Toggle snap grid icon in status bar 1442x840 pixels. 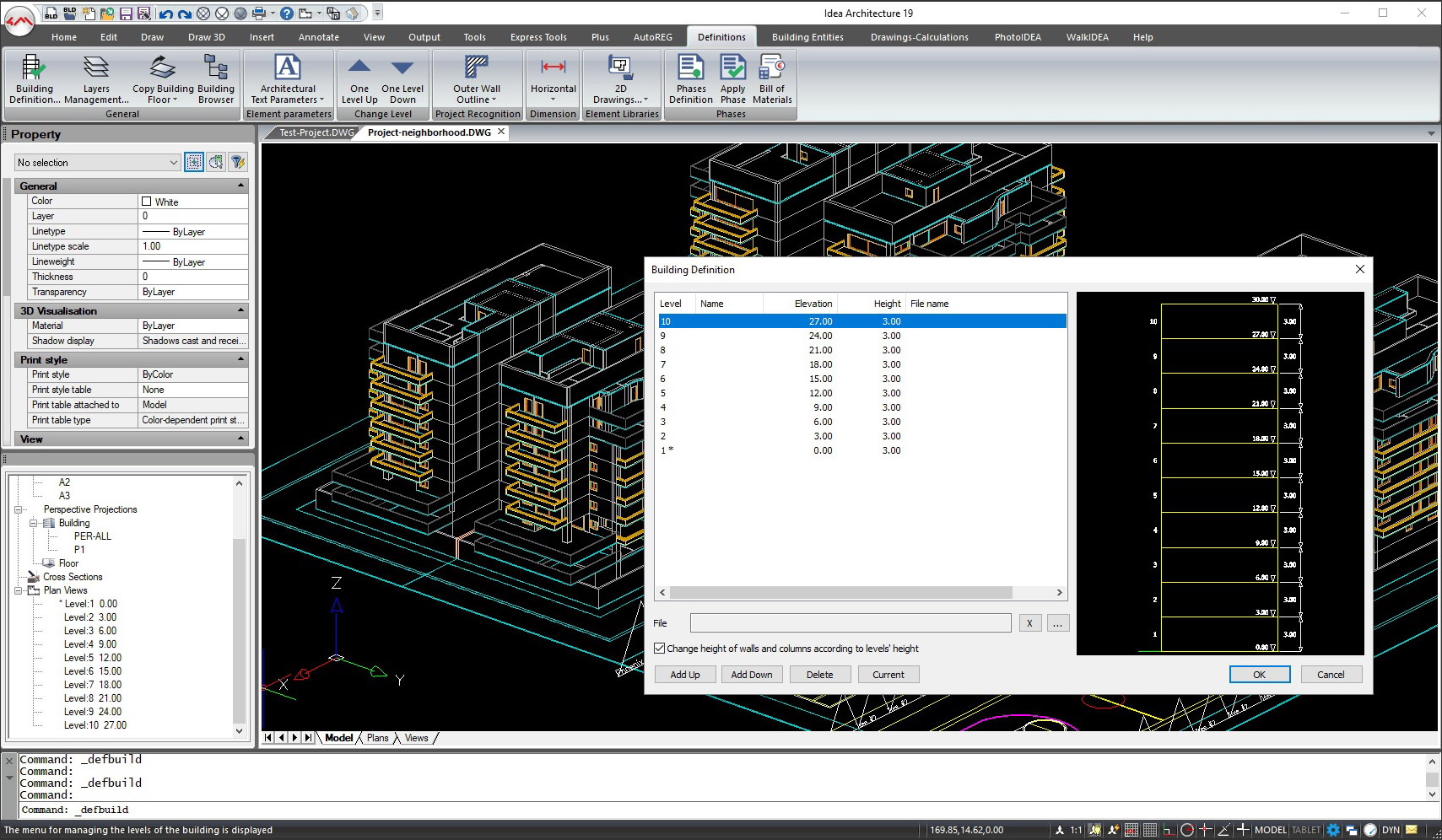(1131, 830)
